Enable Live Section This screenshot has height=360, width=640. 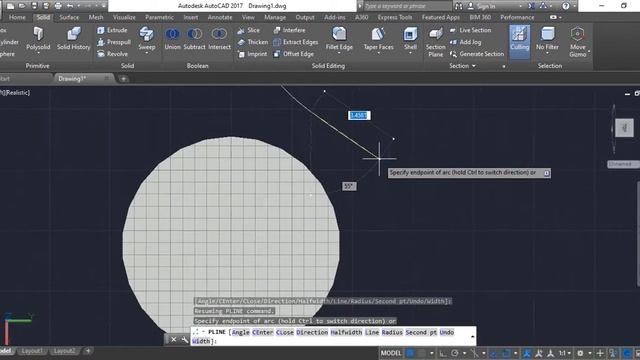pos(471,30)
